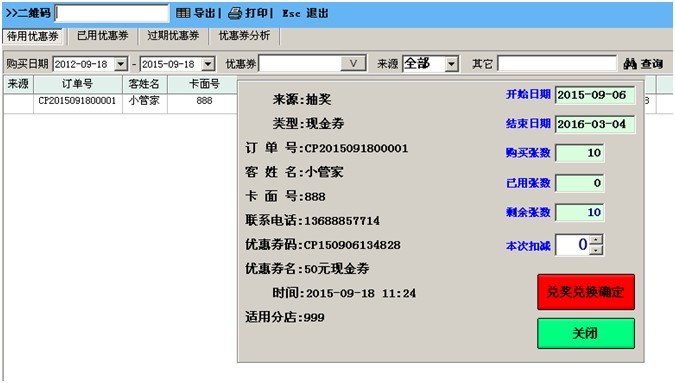The image size is (675, 383).
Task: Decrease 本次扣减 with down spinner arrow
Action: coord(596,250)
